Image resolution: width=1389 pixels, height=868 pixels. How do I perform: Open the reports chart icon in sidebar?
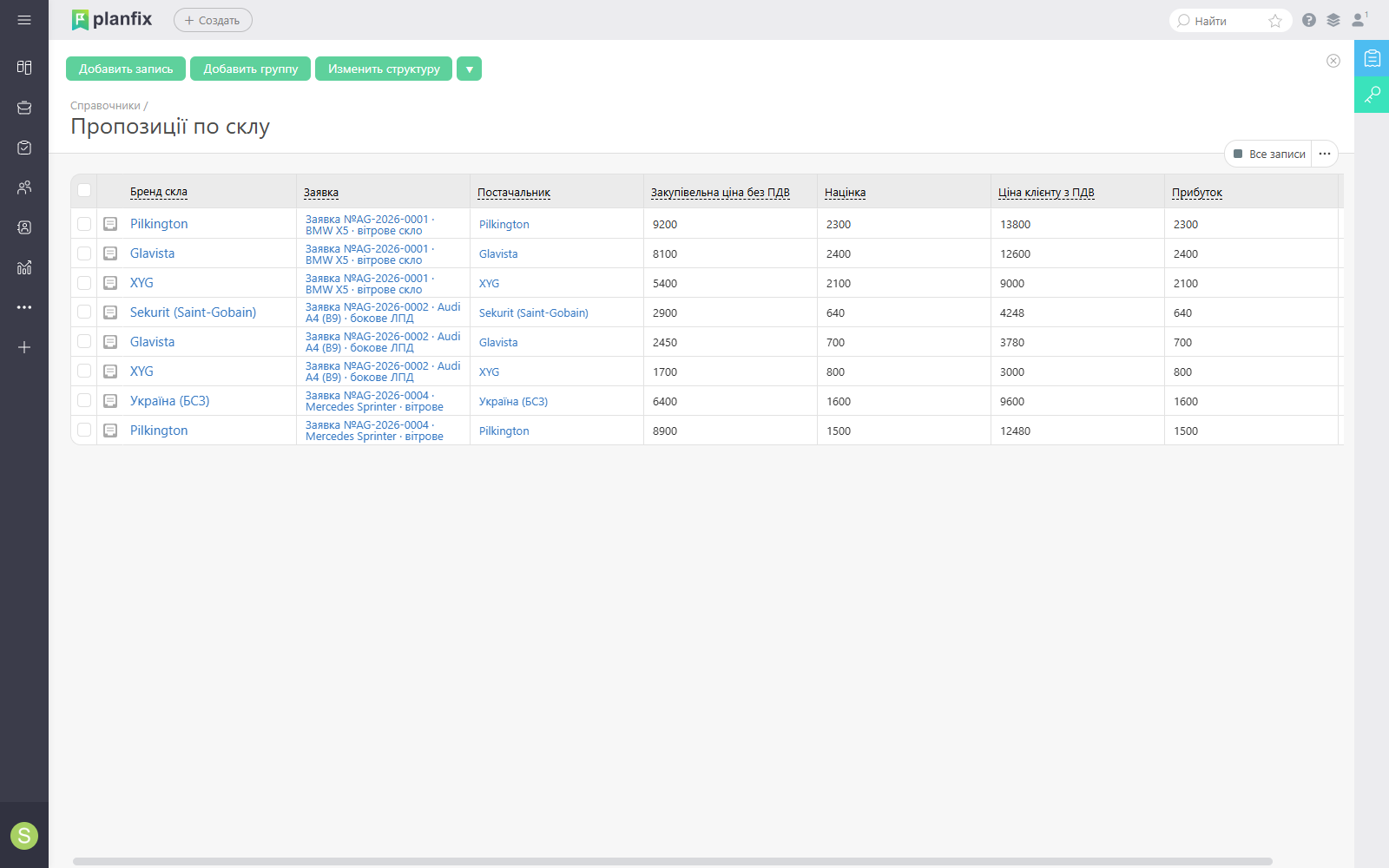(x=24, y=267)
